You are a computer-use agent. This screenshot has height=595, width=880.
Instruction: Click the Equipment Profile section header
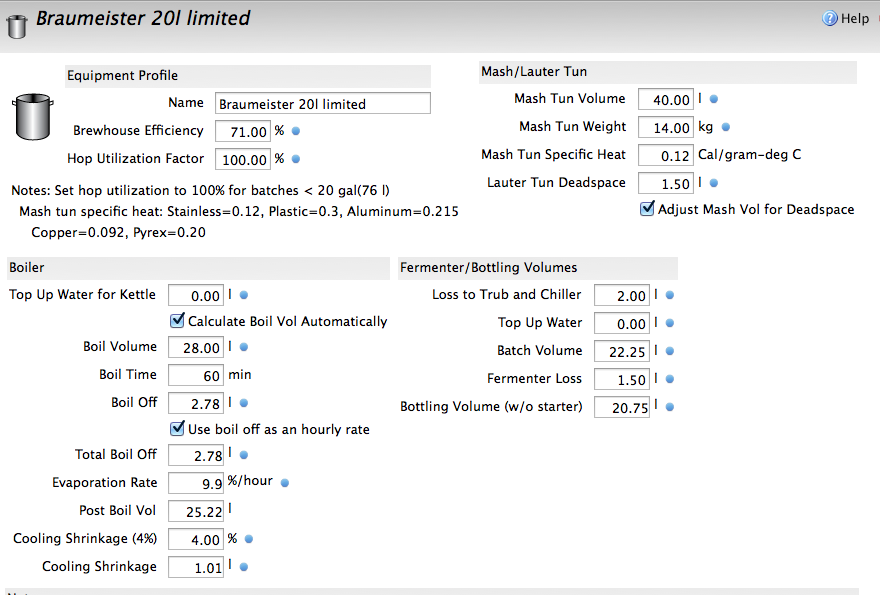pyautogui.click(x=248, y=76)
